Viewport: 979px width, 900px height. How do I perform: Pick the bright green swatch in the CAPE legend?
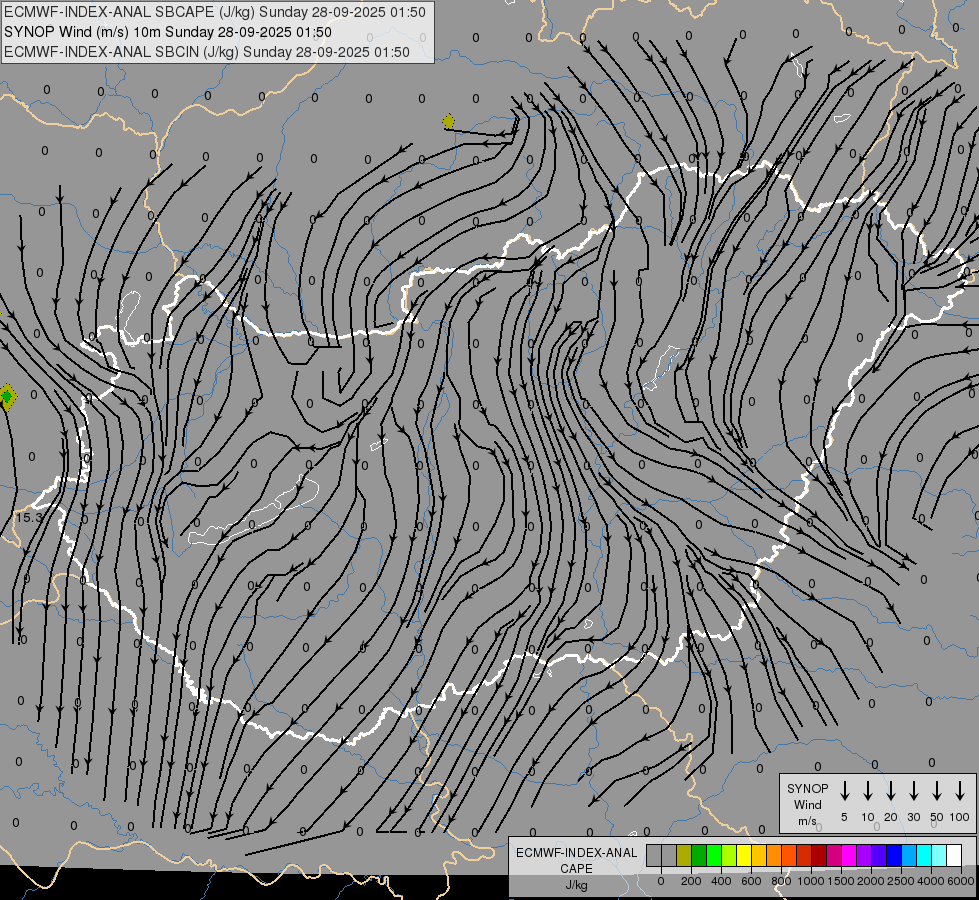(714, 855)
